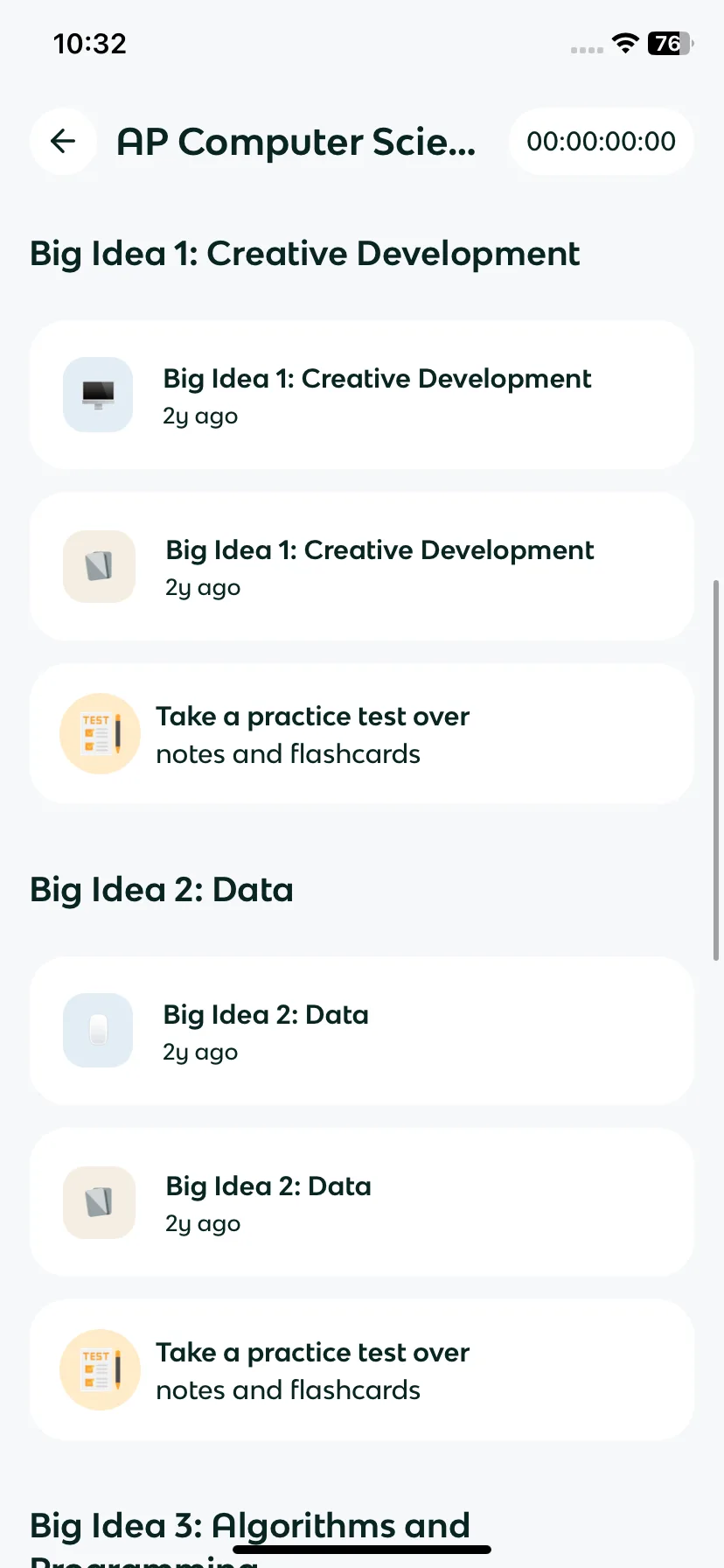The width and height of the screenshot is (724, 1568).
Task: Tap the flashcards icon under Big Idea 2
Action: (x=99, y=1202)
